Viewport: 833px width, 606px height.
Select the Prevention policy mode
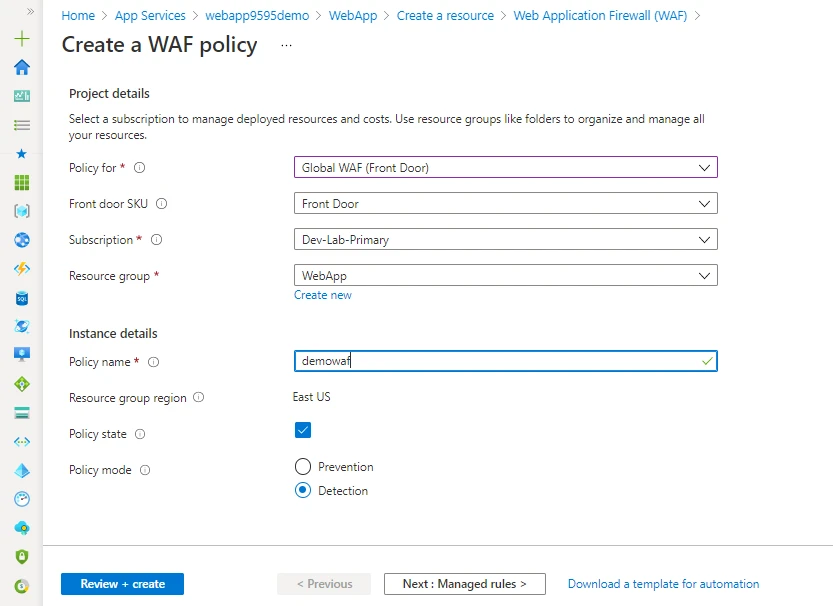pyautogui.click(x=302, y=466)
